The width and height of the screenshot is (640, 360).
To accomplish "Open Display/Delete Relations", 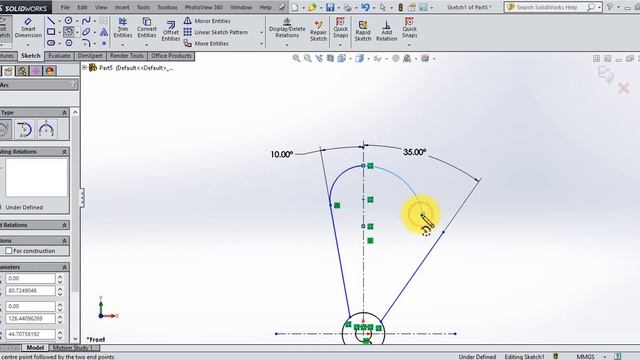I will (287, 28).
